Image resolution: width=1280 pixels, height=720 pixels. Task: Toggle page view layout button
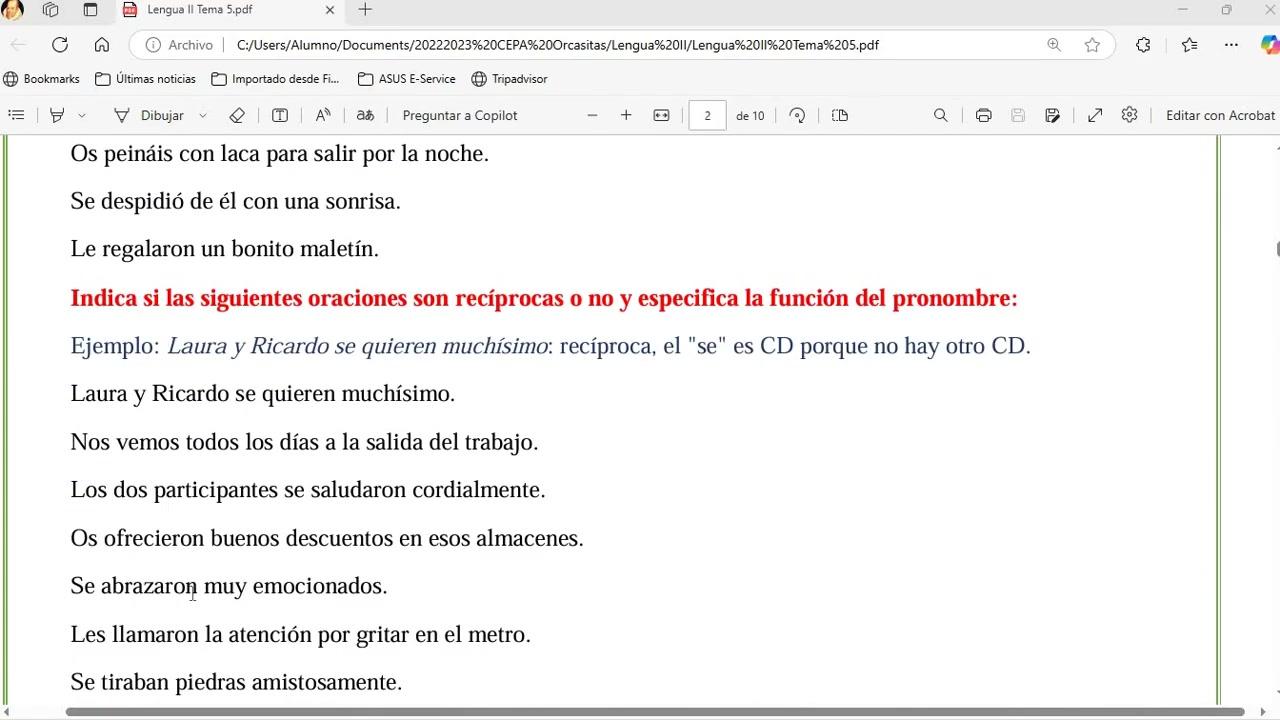(x=840, y=116)
